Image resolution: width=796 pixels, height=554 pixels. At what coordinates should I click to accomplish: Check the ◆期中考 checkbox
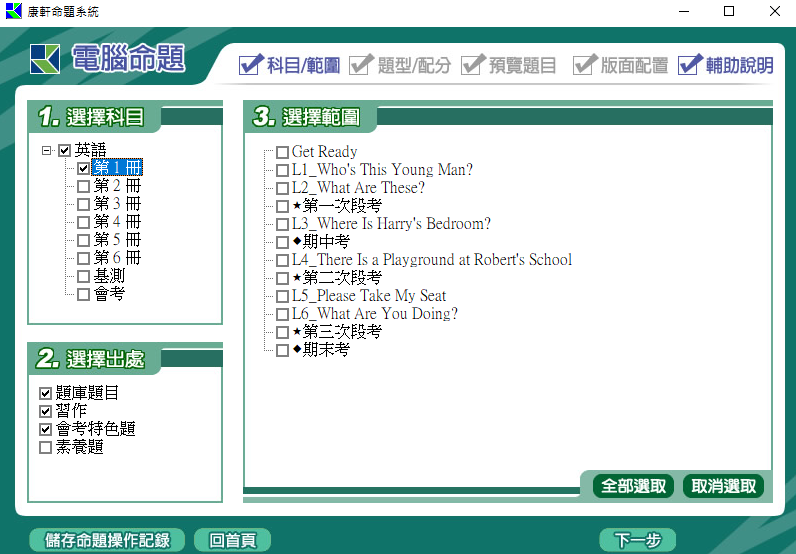tap(282, 242)
